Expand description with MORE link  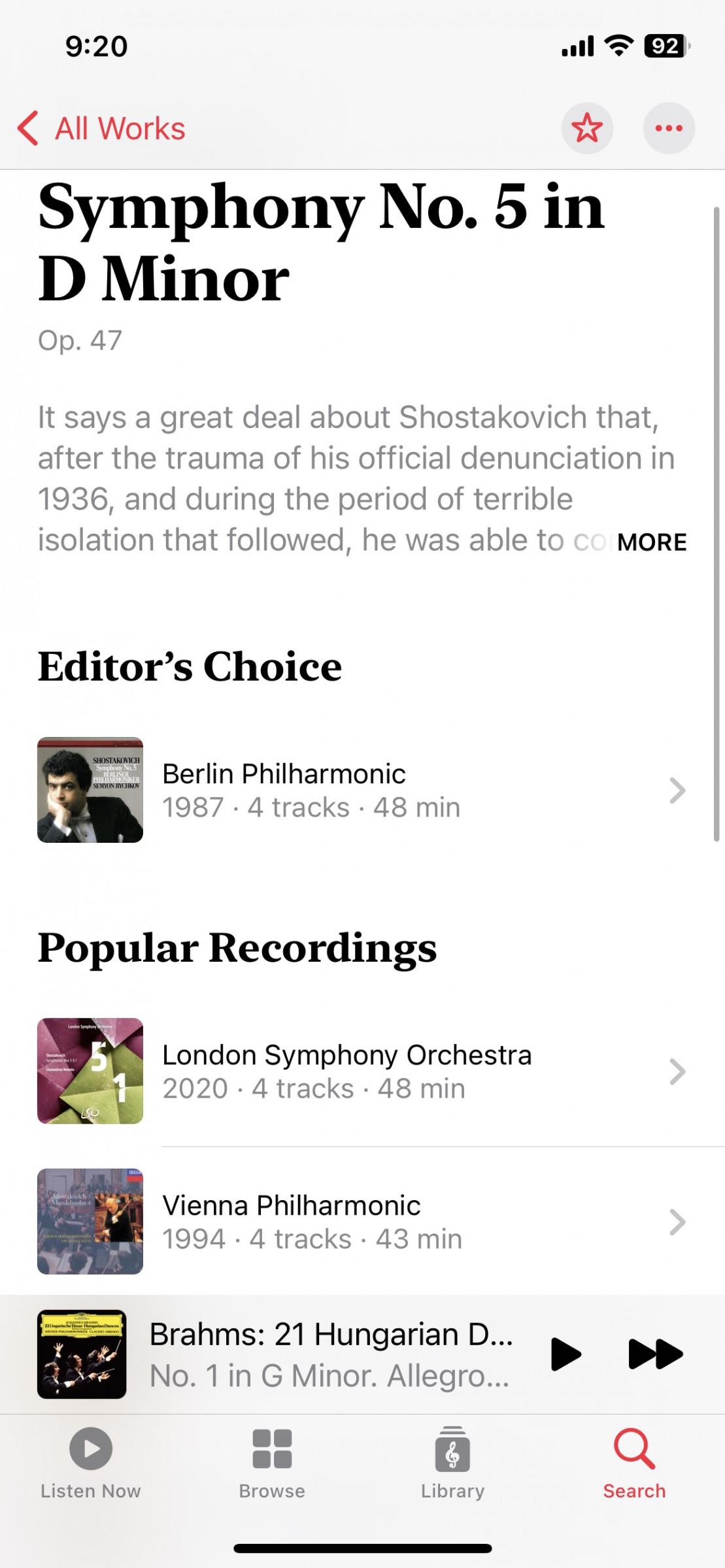coord(651,542)
